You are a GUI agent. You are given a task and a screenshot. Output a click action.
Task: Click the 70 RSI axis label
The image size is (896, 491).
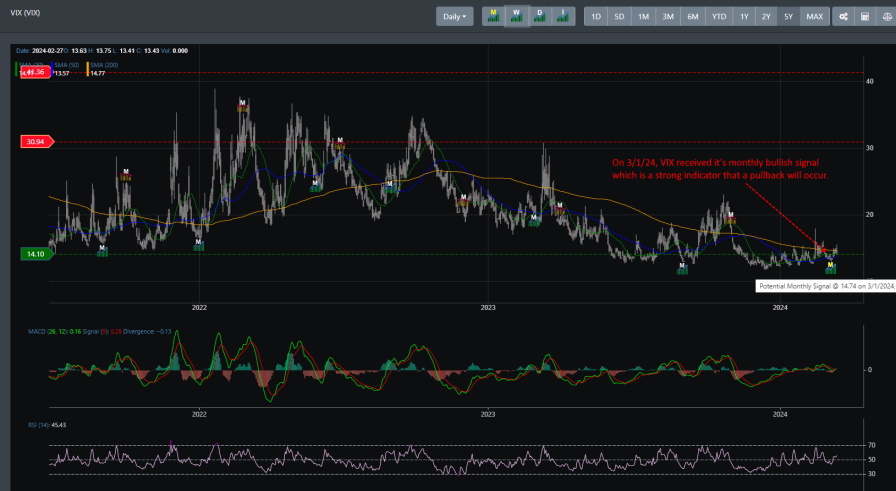[871, 445]
